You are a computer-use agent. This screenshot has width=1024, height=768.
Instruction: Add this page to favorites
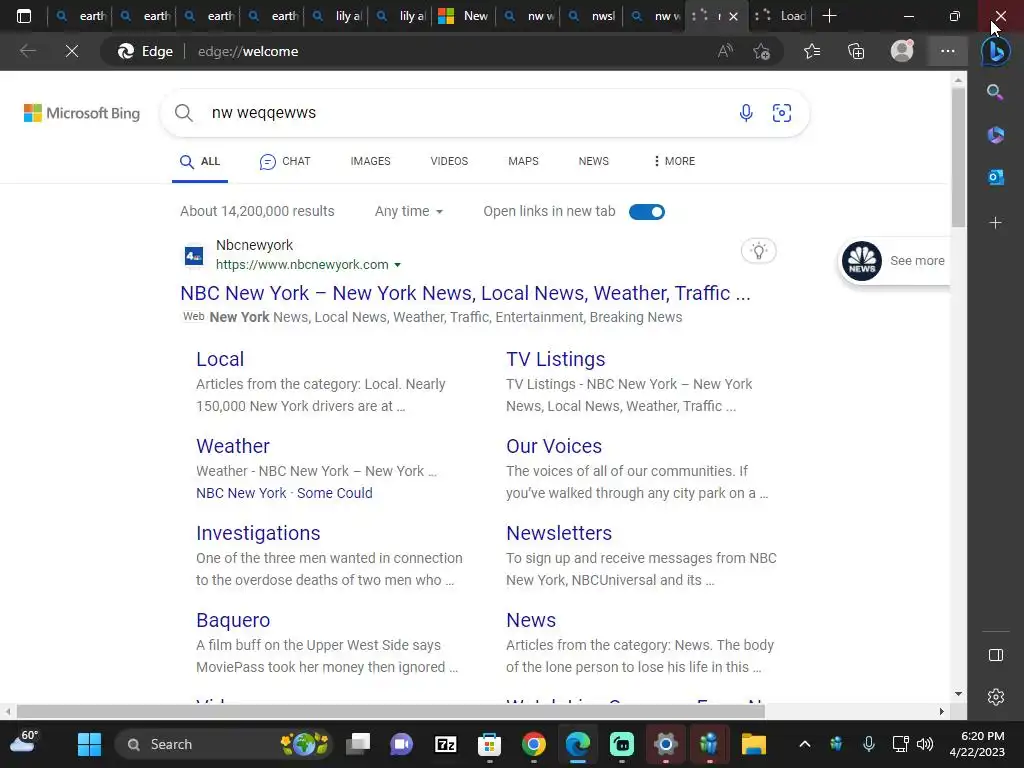pyautogui.click(x=761, y=51)
